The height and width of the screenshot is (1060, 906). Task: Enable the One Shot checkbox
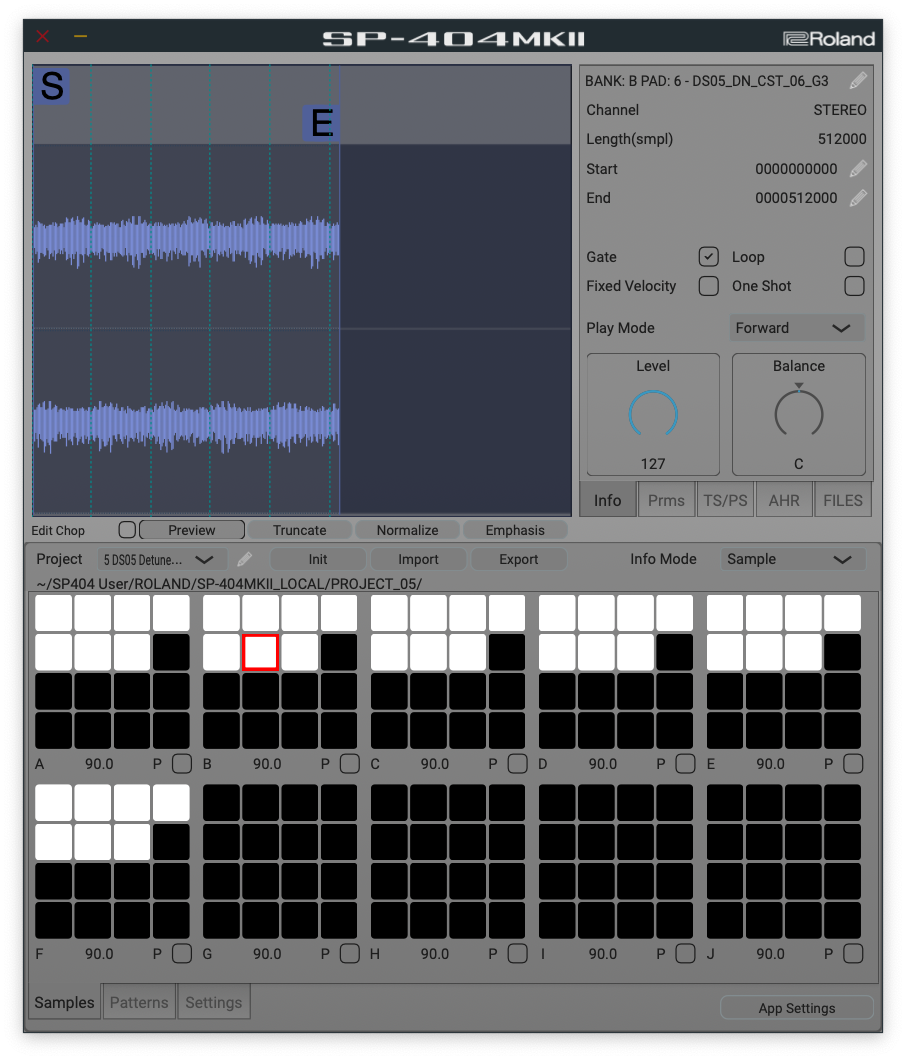pos(855,286)
